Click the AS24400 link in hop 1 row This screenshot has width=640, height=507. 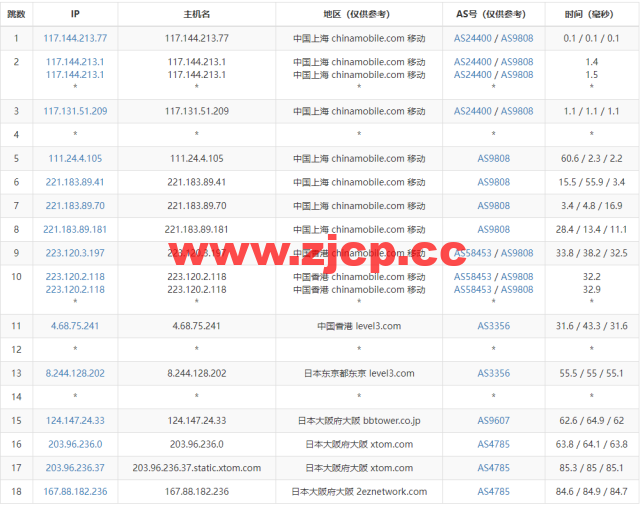click(473, 38)
